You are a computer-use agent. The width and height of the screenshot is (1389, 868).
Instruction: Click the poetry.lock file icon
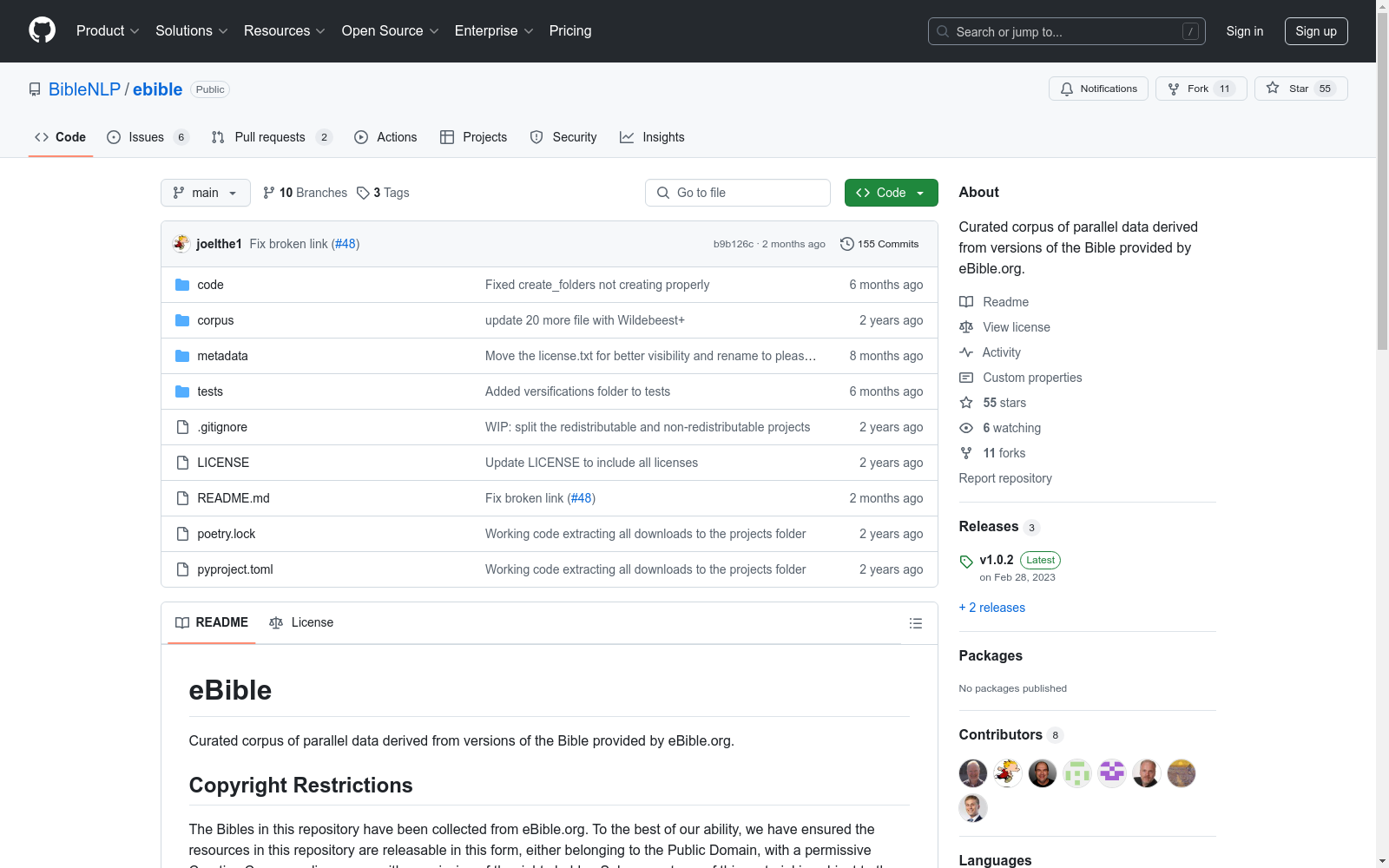coord(182,534)
